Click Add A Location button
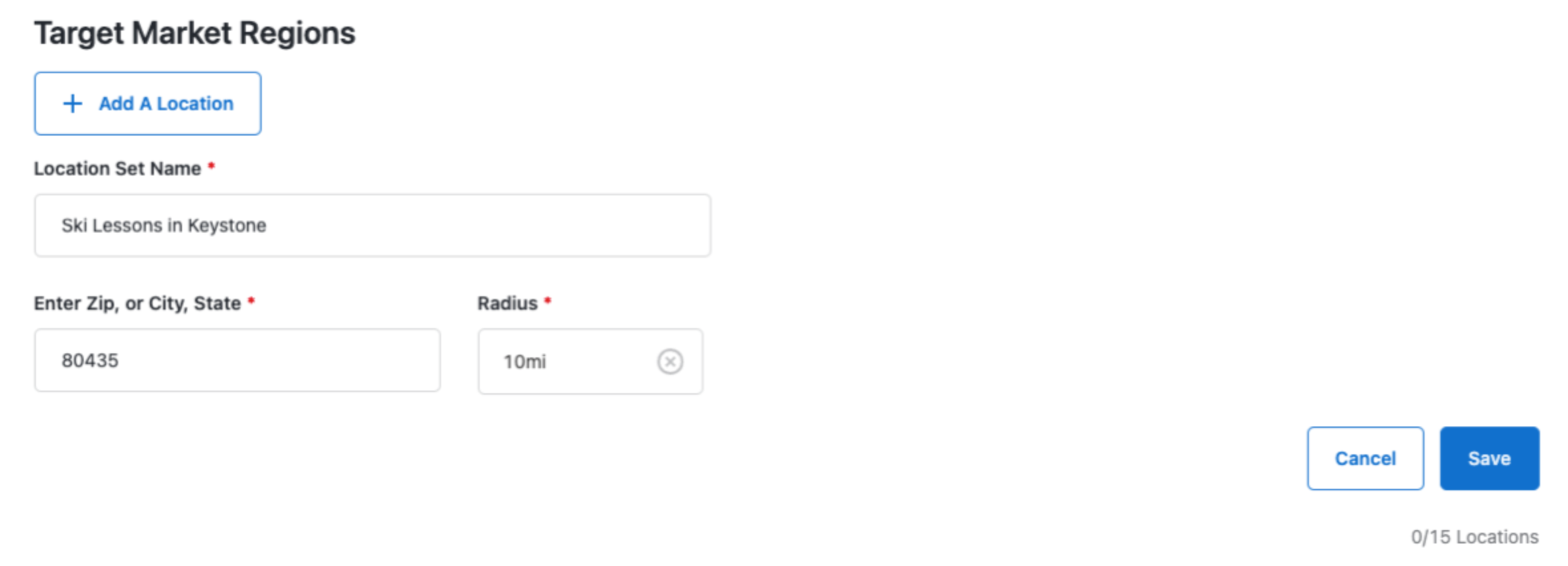Image resolution: width=1568 pixels, height=566 pixels. [147, 103]
